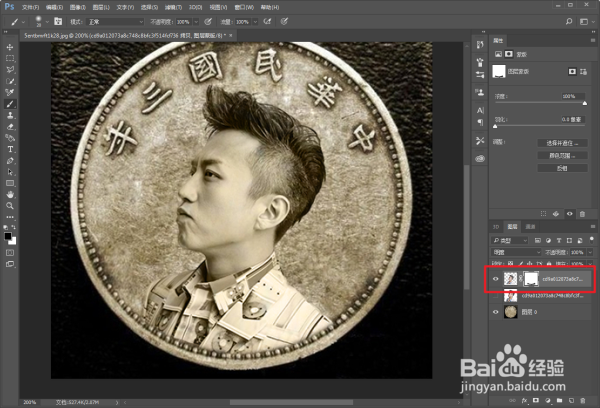Open layer opacity dropdown arrow
This screenshot has height=408, width=600.
click(x=590, y=252)
